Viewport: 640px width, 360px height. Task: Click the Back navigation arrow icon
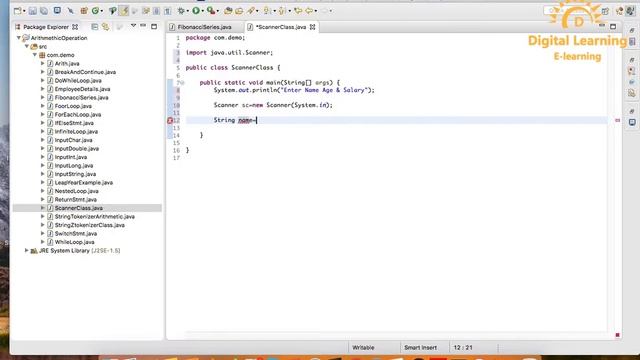[309, 11]
